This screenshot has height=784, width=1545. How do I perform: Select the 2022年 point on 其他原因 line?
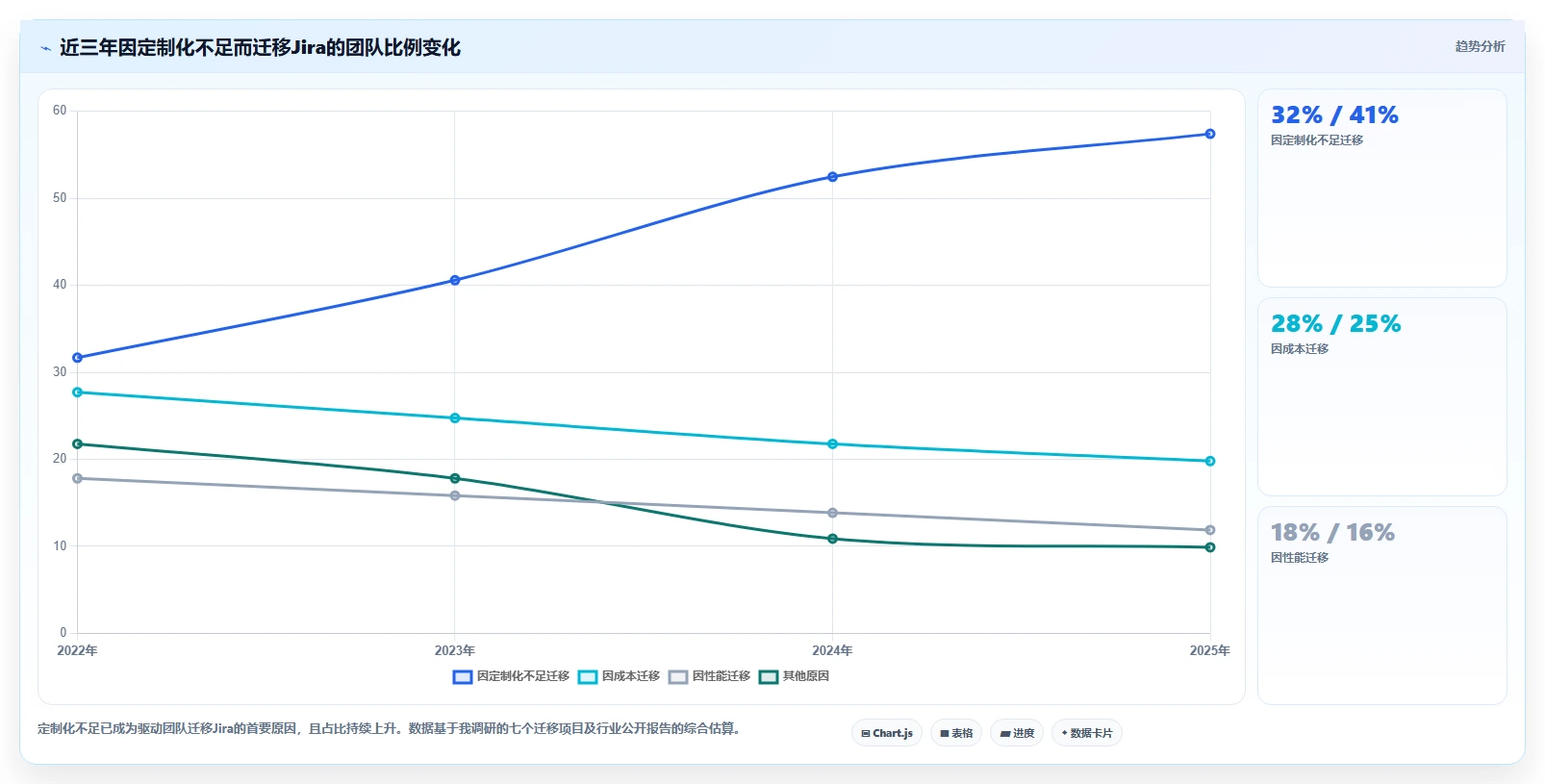[x=78, y=444]
